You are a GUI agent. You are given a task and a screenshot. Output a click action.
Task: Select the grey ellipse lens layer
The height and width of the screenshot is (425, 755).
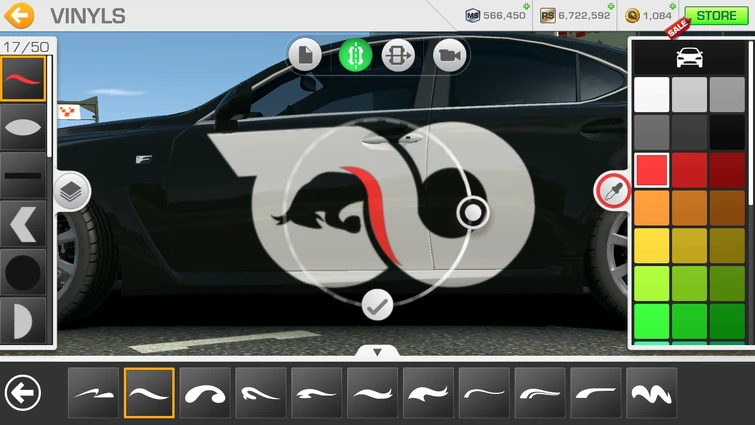[23, 127]
